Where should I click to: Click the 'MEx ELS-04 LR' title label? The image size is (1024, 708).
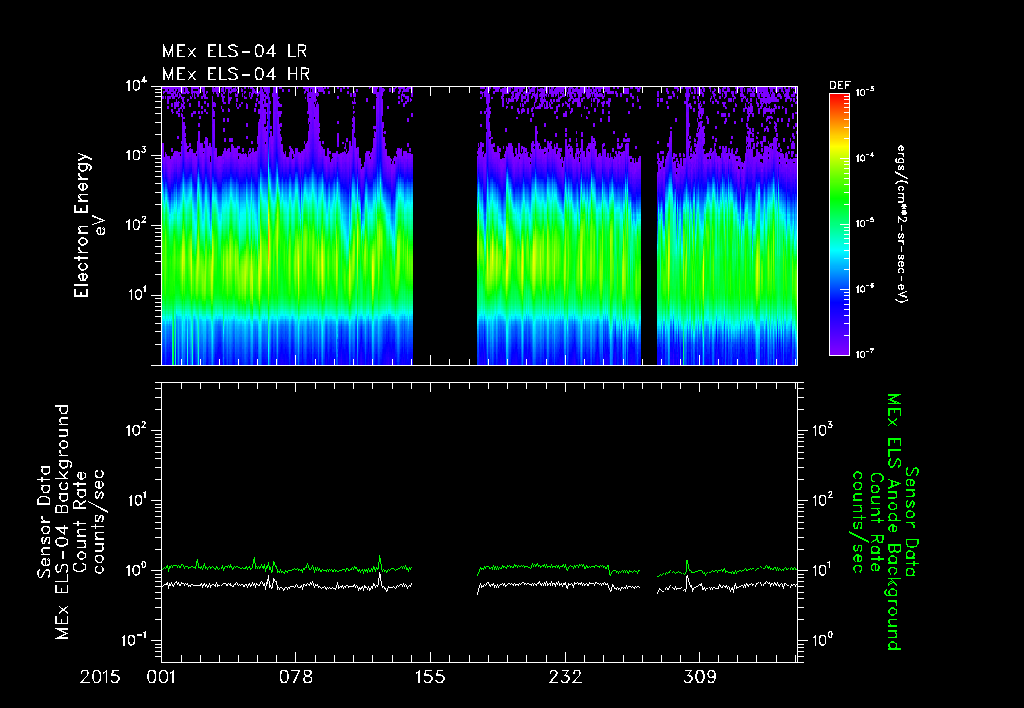[x=234, y=51]
